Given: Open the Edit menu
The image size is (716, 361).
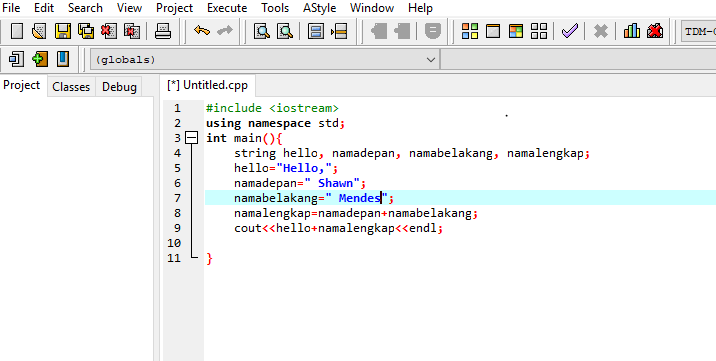Looking at the screenshot, I should [44, 8].
